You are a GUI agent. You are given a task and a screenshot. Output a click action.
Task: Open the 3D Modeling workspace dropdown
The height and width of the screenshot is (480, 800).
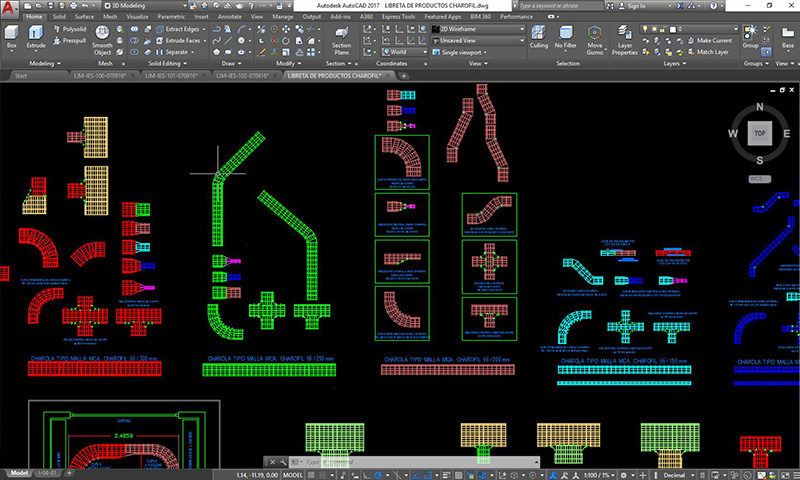(144, 6)
